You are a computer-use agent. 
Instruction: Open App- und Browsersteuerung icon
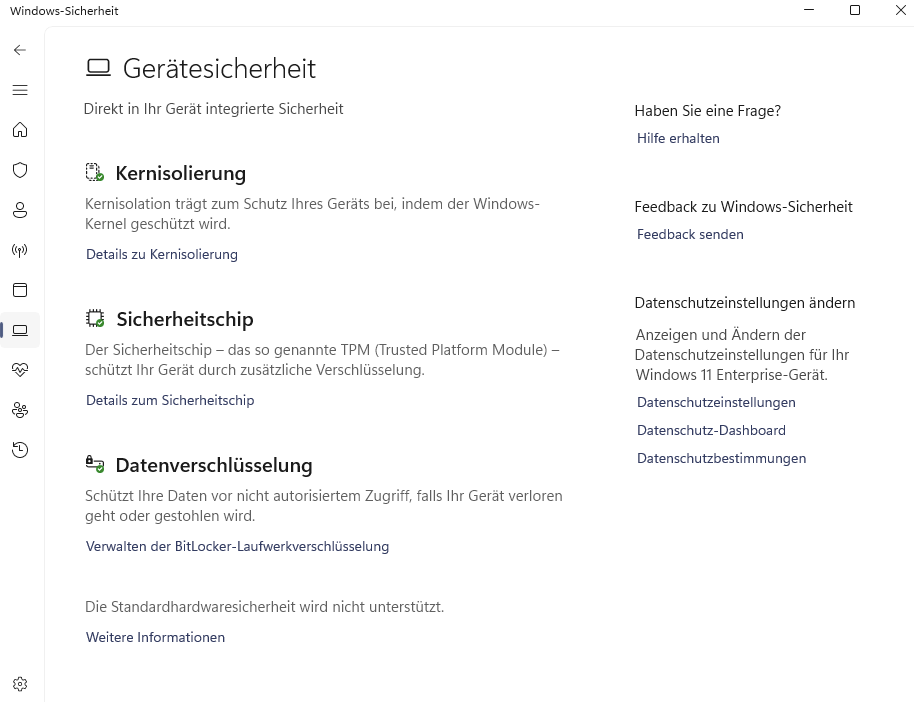(20, 290)
